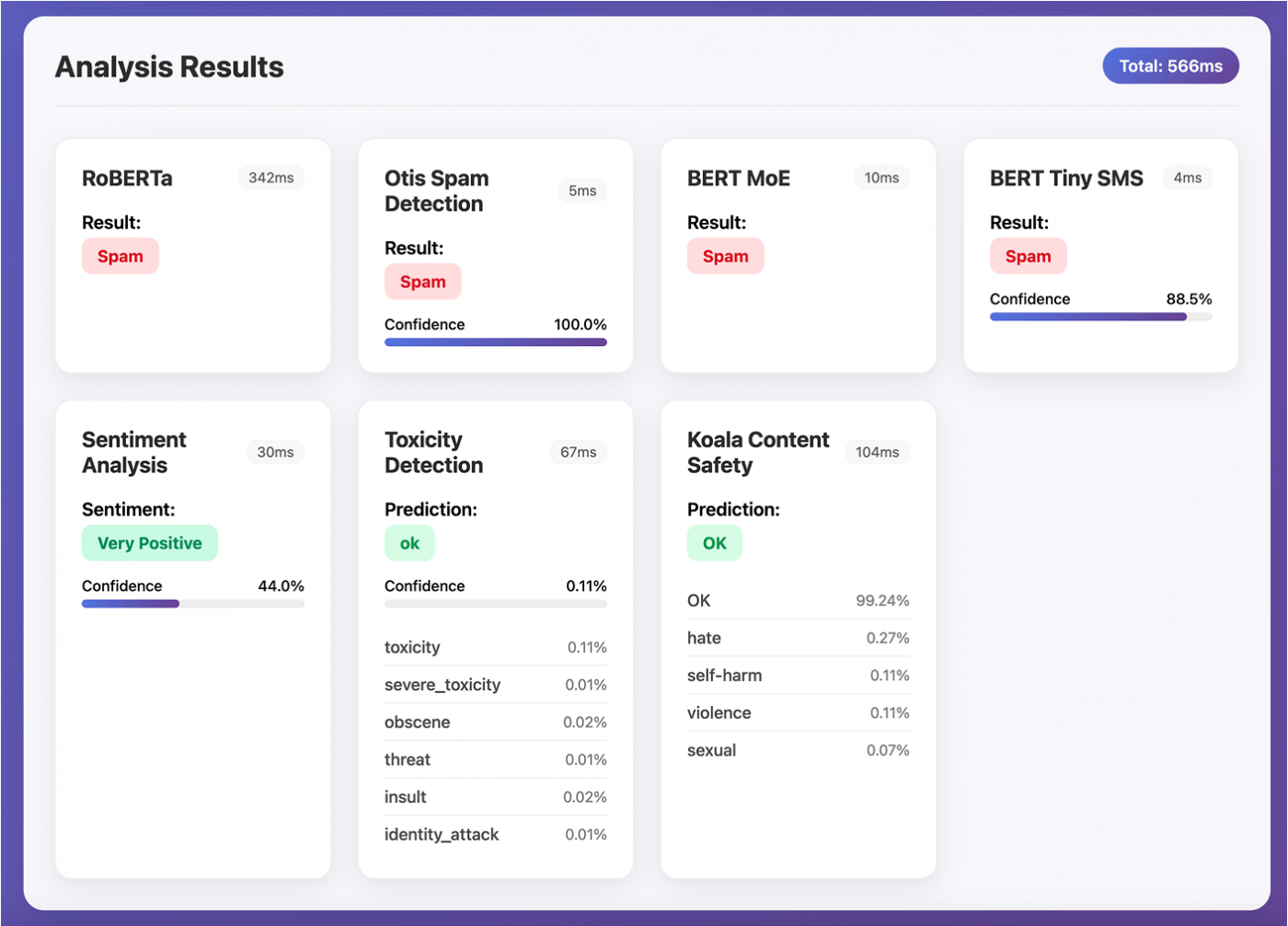Click the BERT MoE Spam badge

click(x=726, y=256)
